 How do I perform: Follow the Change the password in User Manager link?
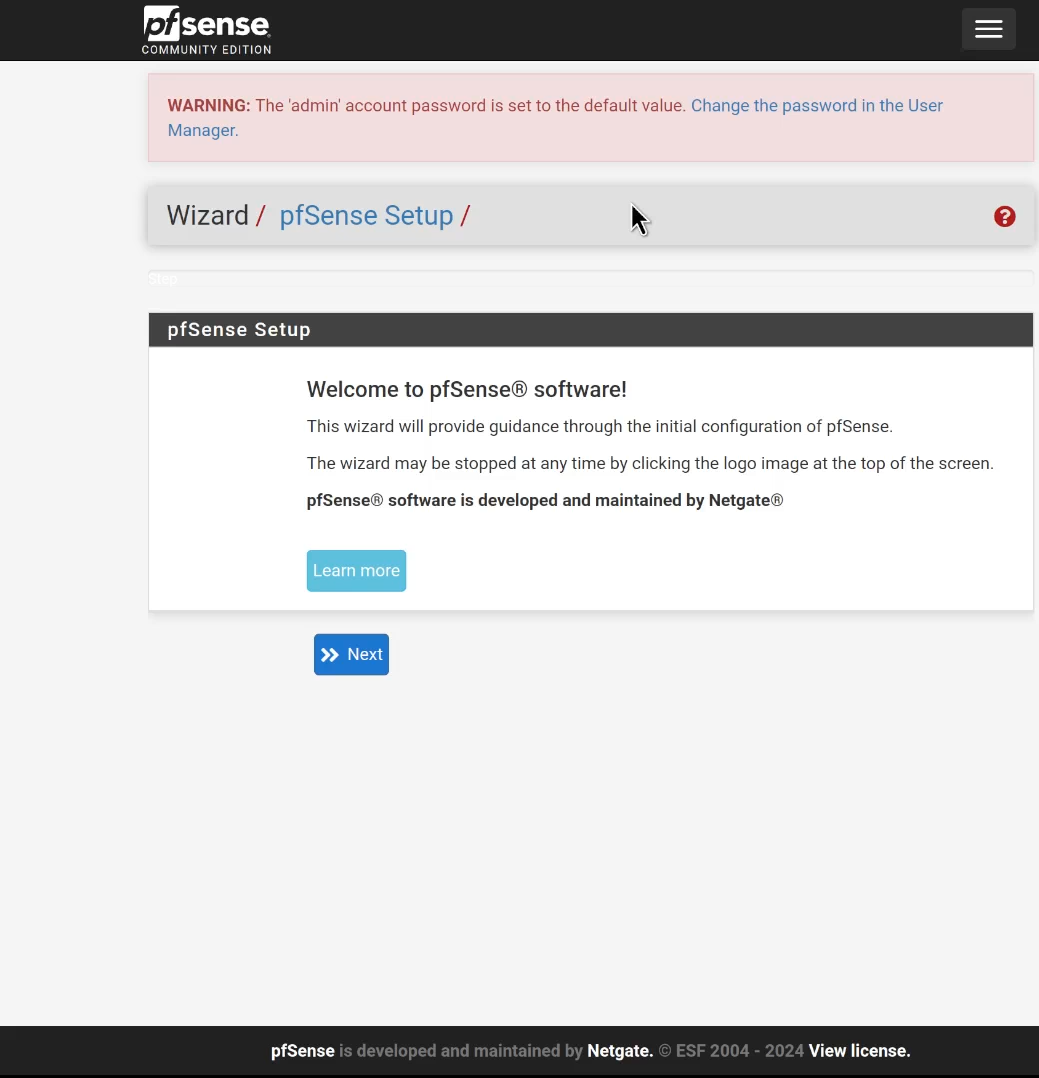(555, 118)
